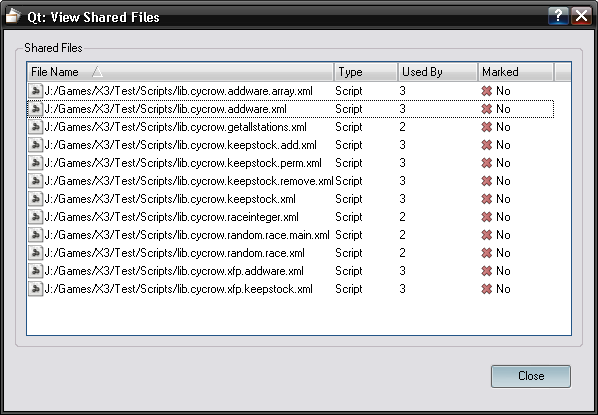
Task: Click the File Name sort arrow indicator
Action: (x=97, y=71)
